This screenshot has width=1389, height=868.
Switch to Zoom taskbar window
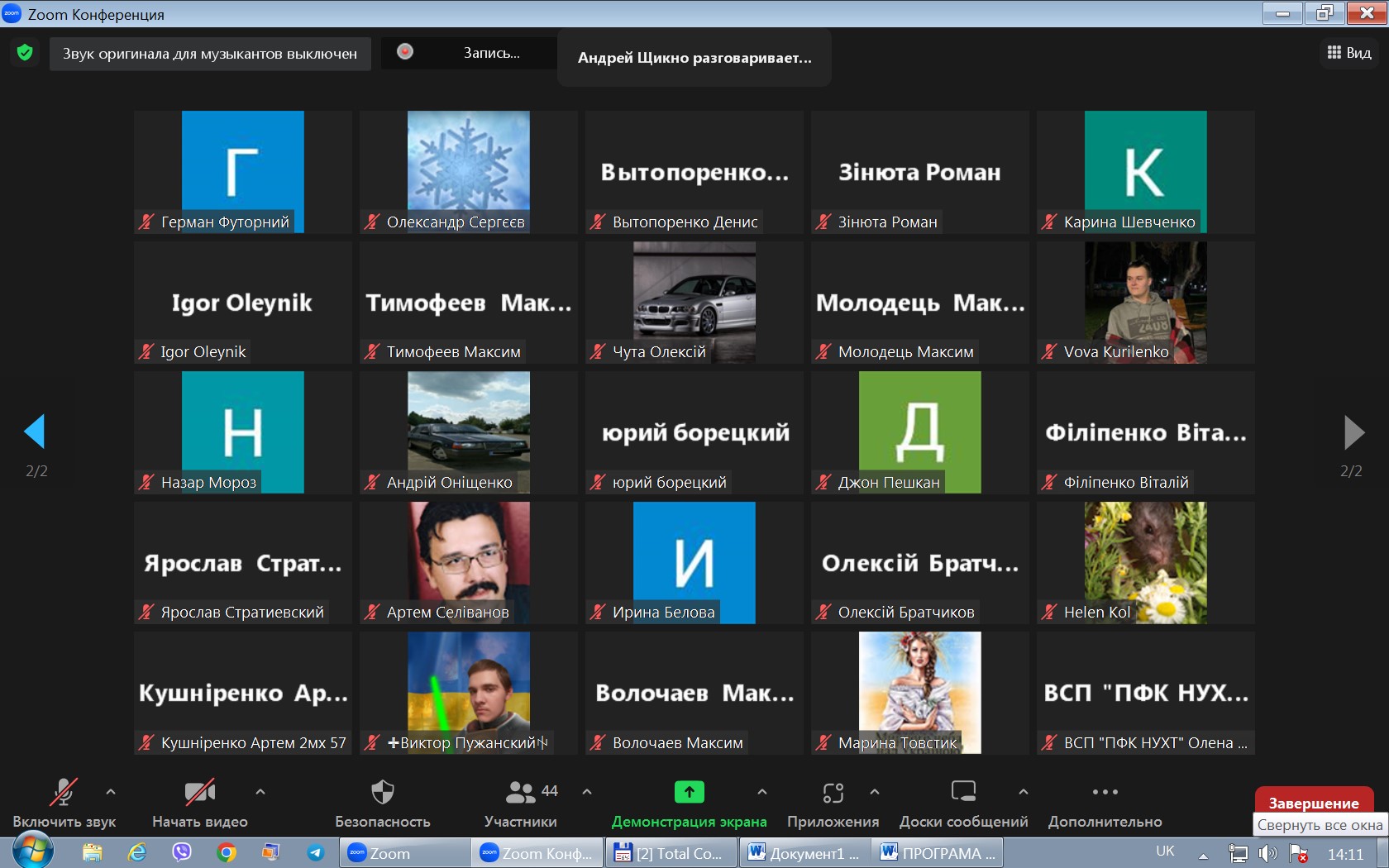coord(404,853)
